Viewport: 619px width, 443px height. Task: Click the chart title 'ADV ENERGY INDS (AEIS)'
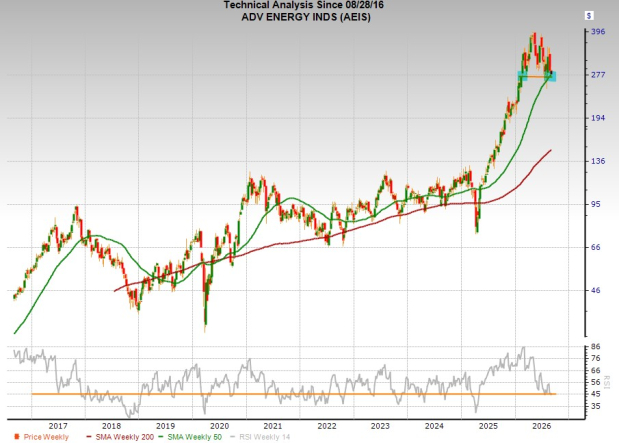pyautogui.click(x=306, y=17)
